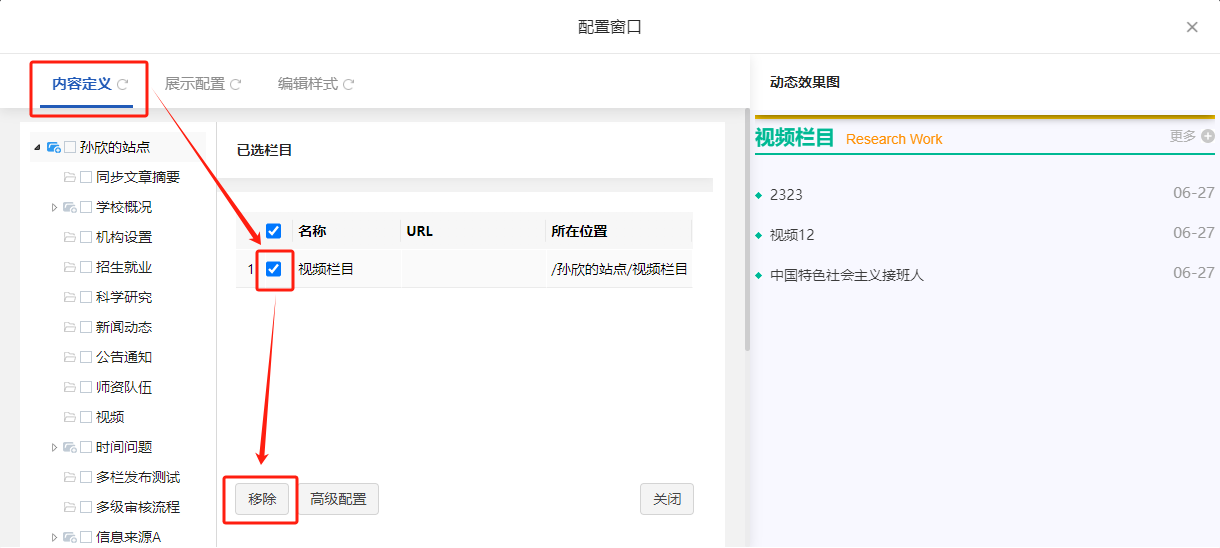
Task: Tick the 视频 tree checkbox
Action: (86, 417)
